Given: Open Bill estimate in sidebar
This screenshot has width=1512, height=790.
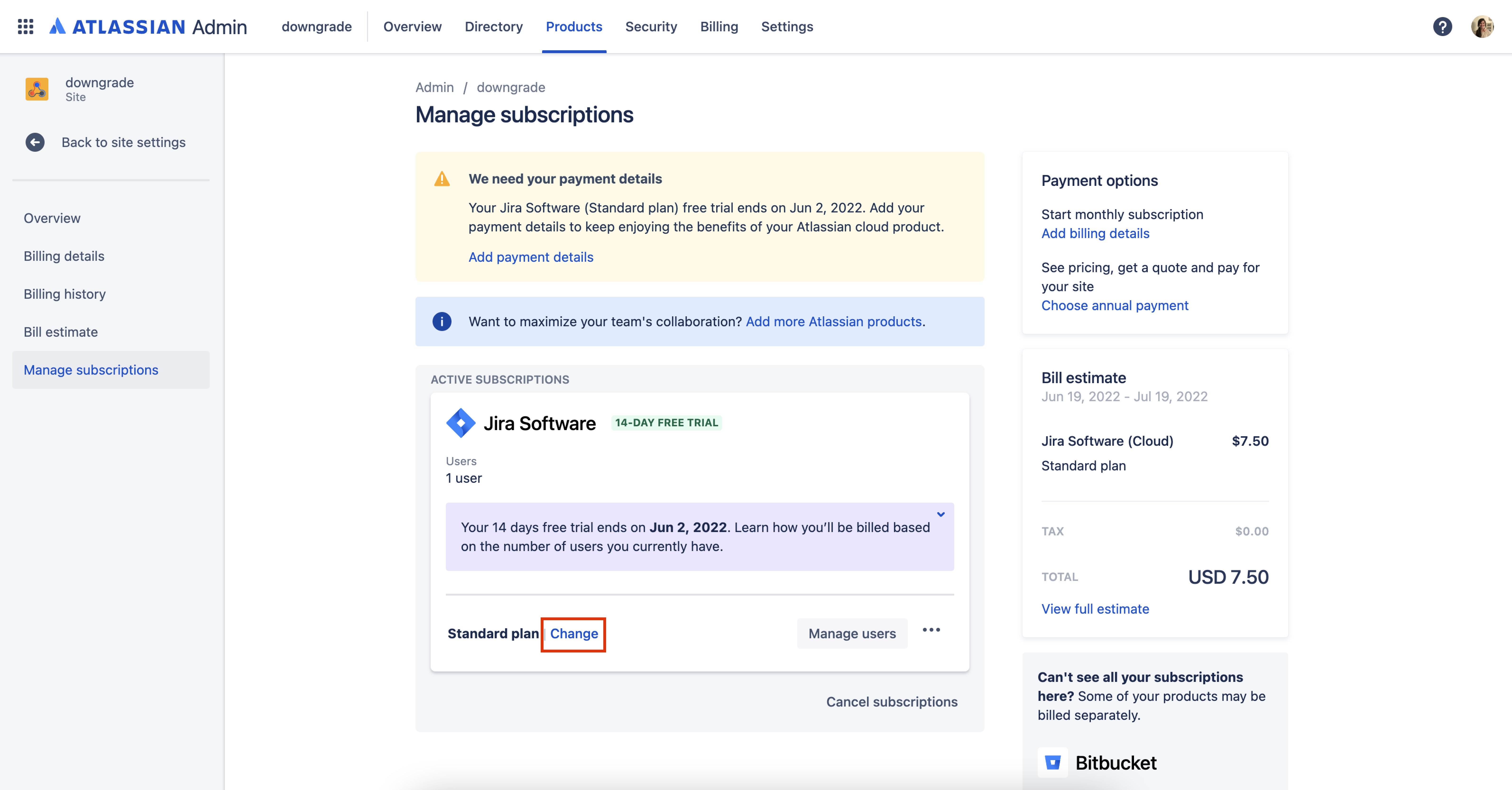Looking at the screenshot, I should point(111,332).
